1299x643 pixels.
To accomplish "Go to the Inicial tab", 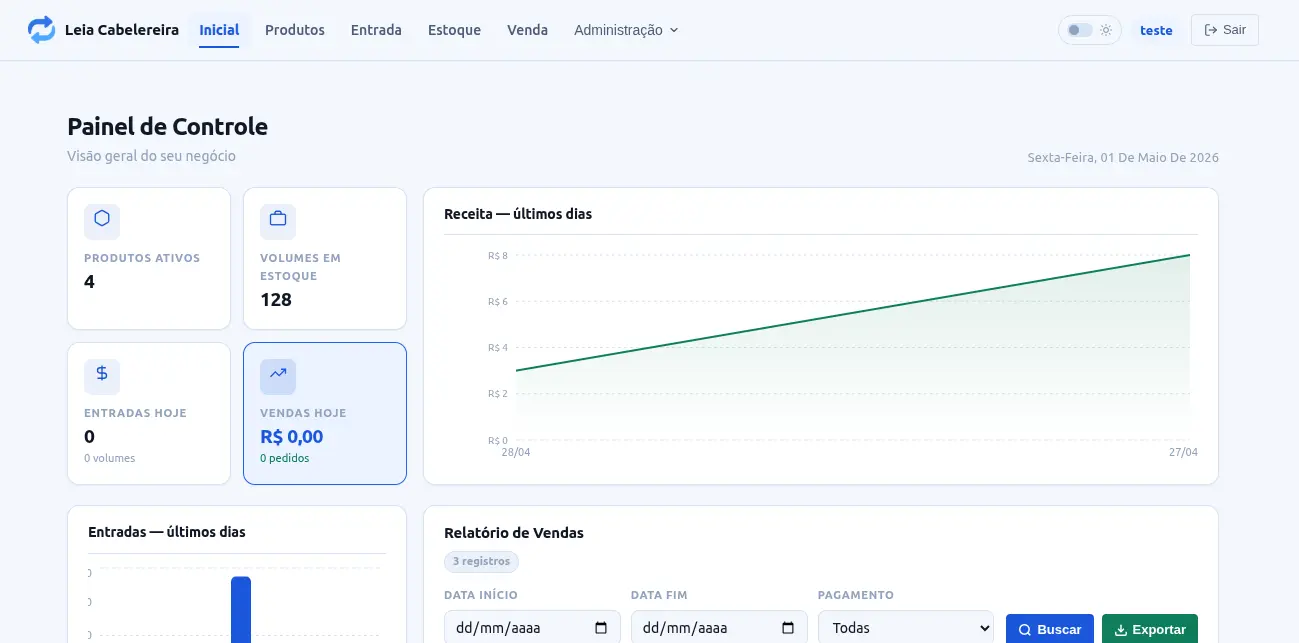I will pos(219,30).
